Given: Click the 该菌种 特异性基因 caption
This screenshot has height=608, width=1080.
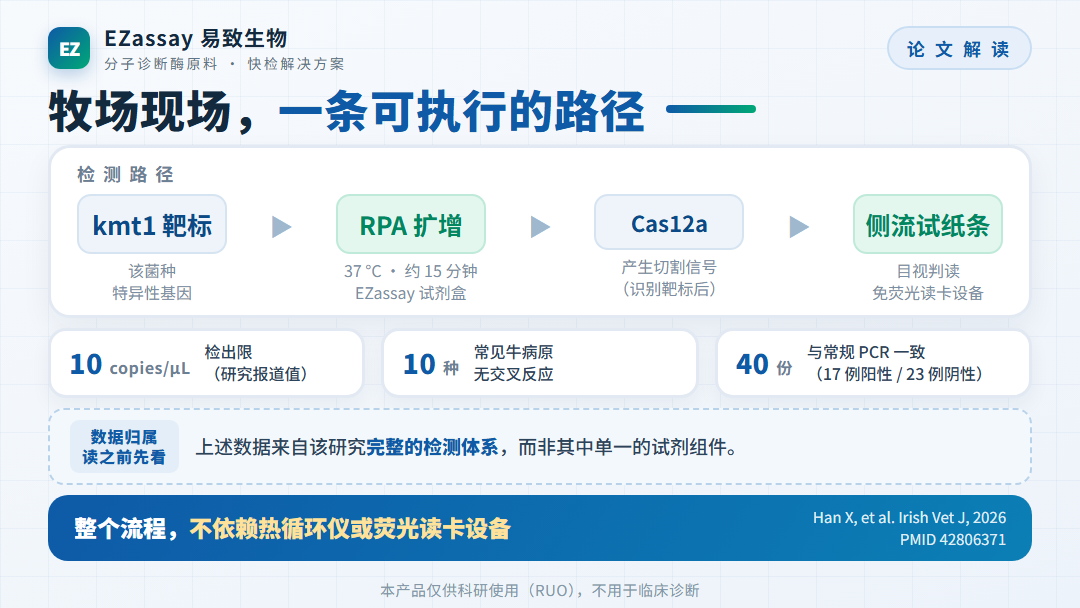Looking at the screenshot, I should (152, 282).
